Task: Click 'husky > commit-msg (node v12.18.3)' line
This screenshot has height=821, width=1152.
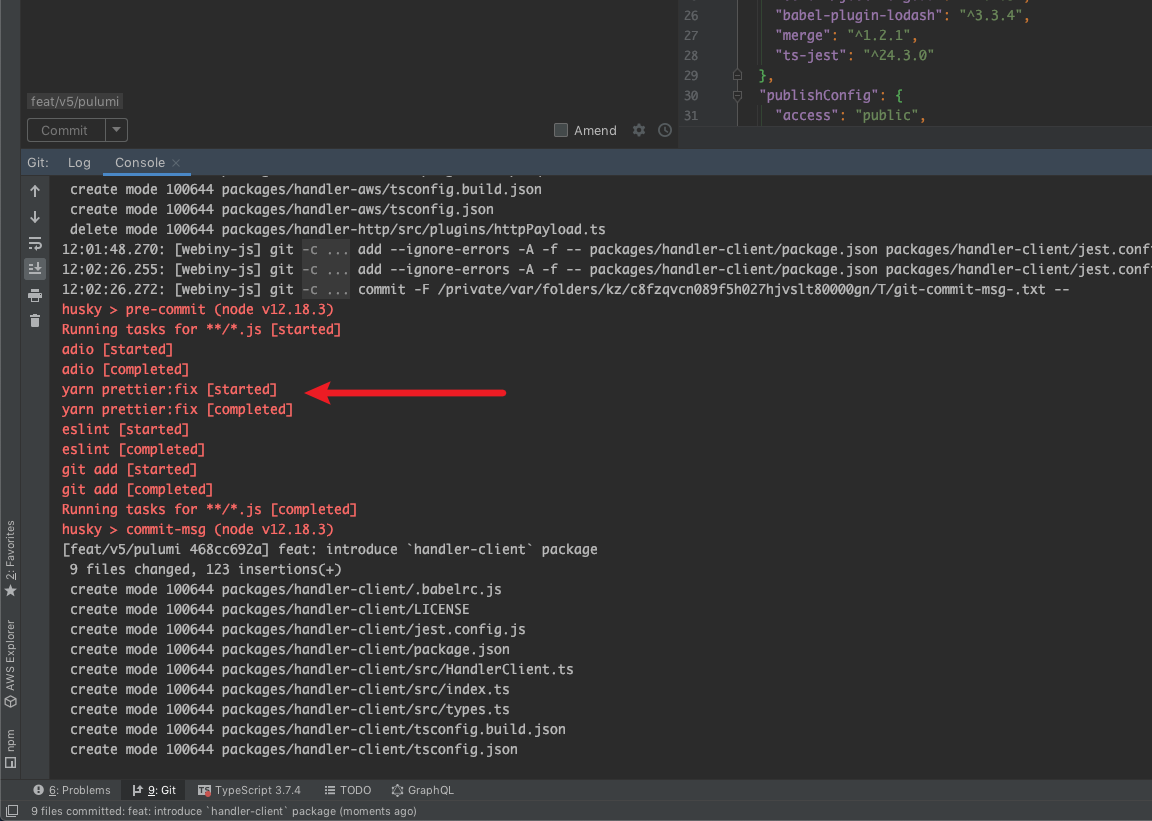Action: [x=198, y=529]
